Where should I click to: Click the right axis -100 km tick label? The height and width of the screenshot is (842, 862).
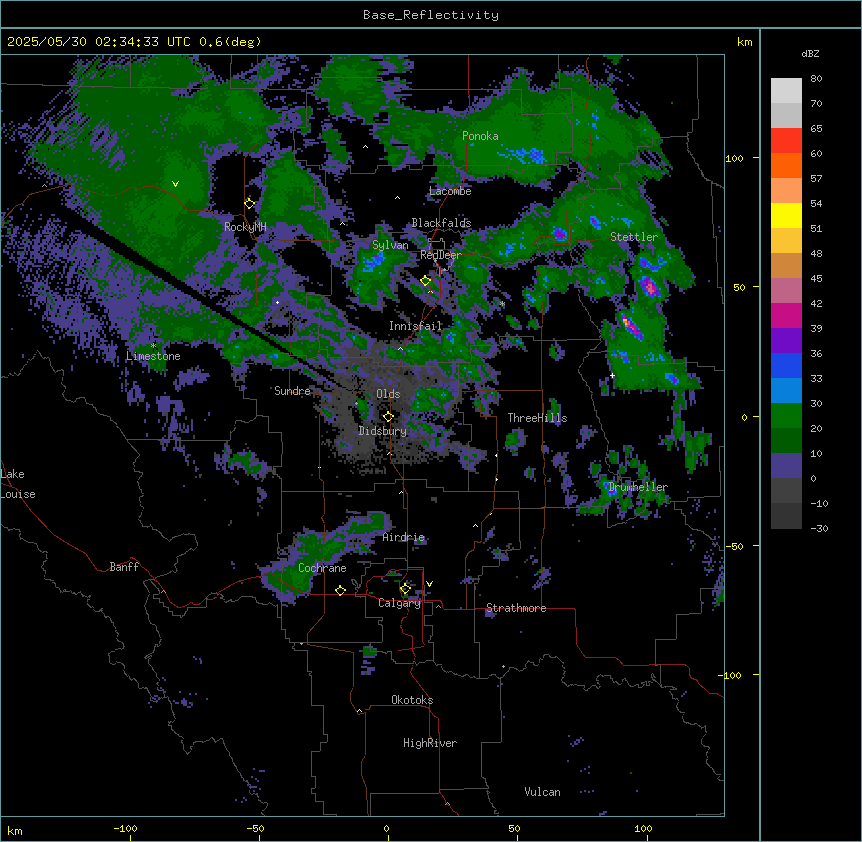tap(731, 675)
